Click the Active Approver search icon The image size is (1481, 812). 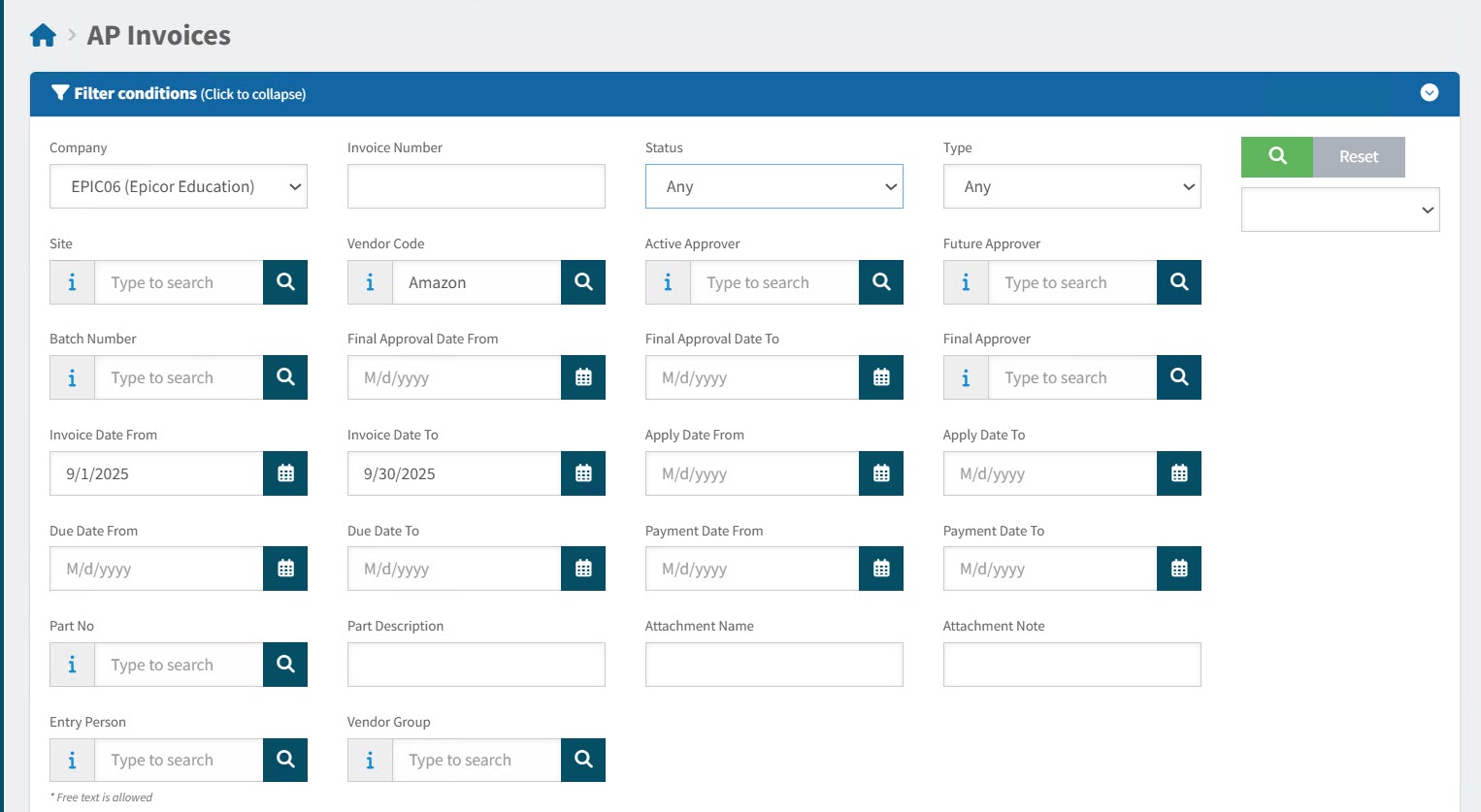[881, 282]
